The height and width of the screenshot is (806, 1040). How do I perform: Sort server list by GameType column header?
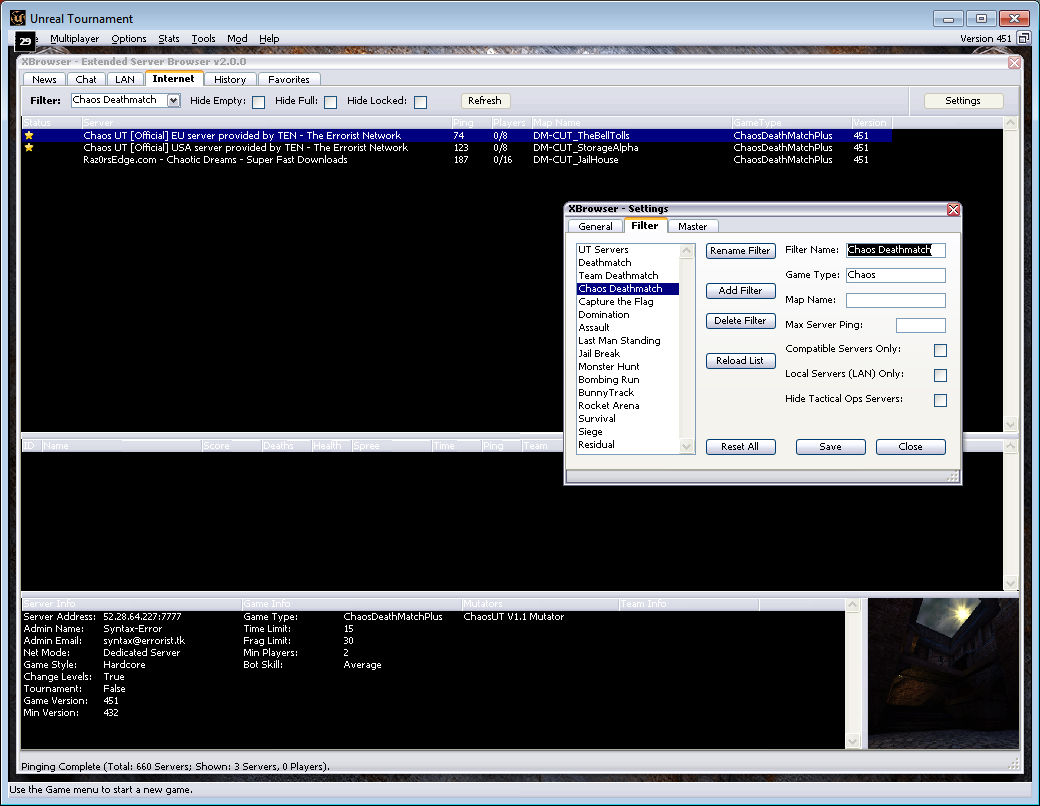[791, 123]
